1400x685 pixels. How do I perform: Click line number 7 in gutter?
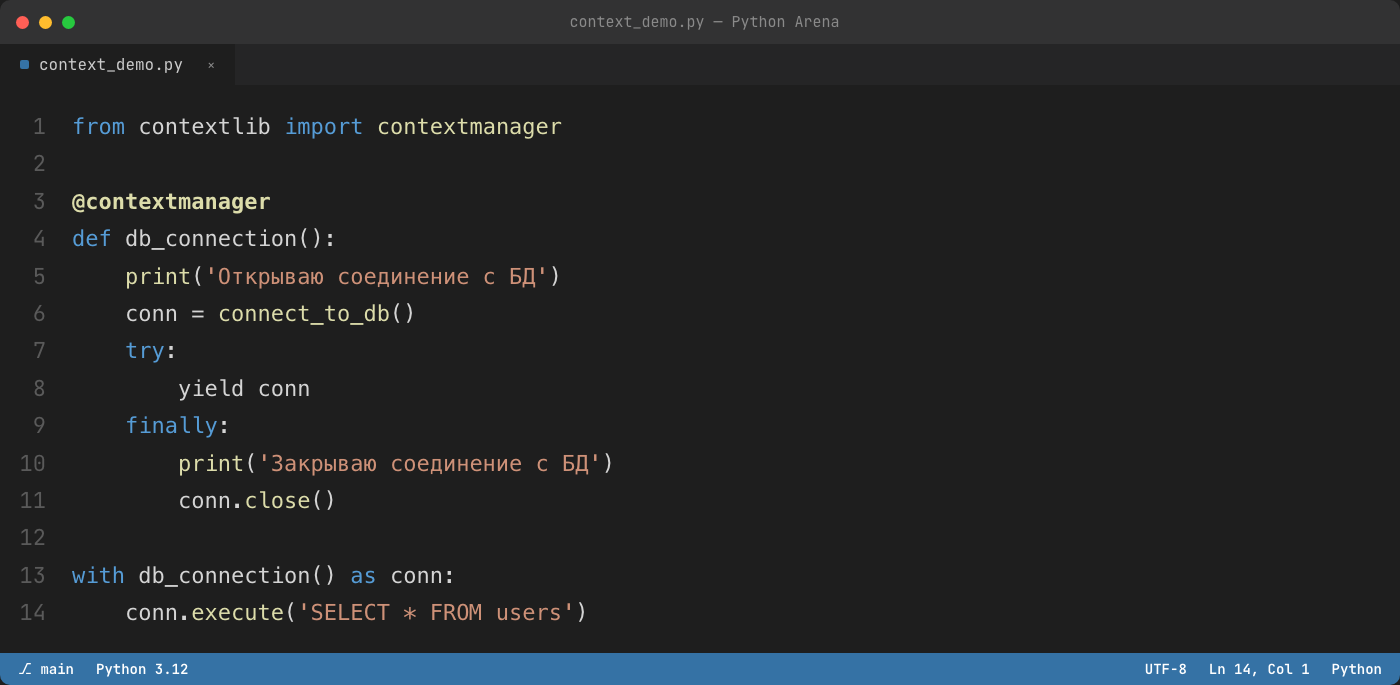point(39,351)
